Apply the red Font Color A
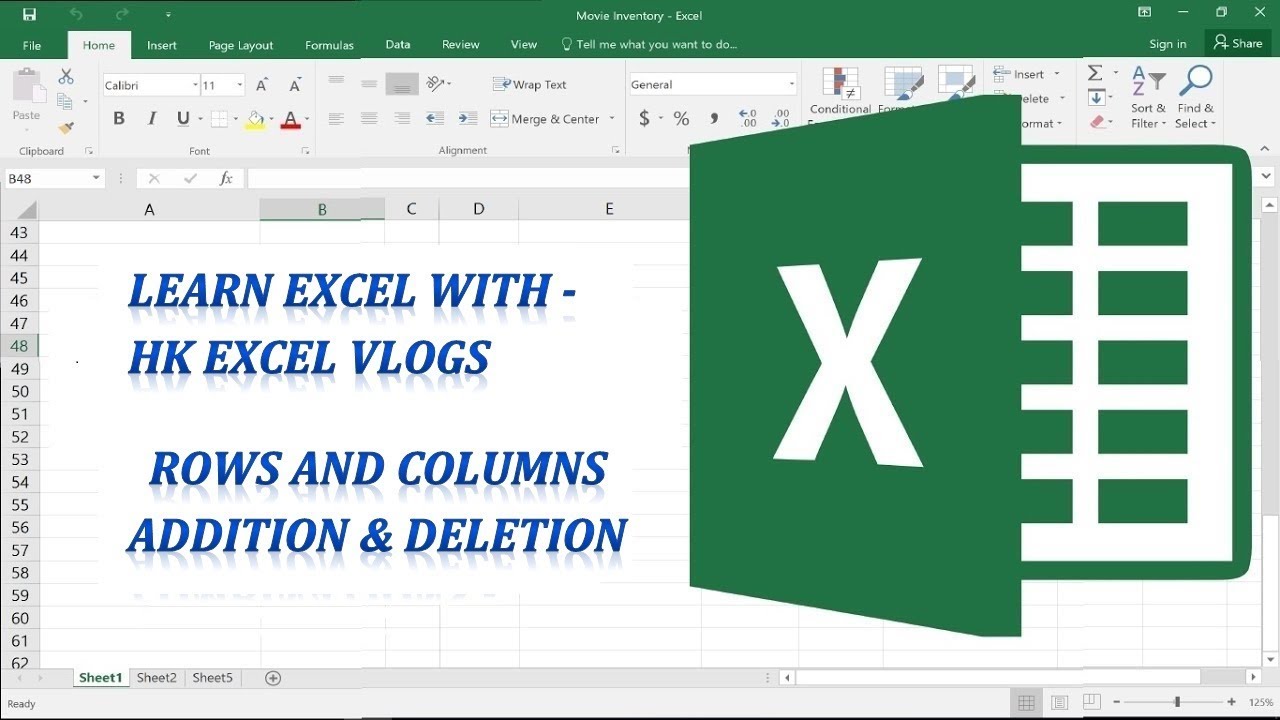This screenshot has height=720, width=1280. (291, 119)
